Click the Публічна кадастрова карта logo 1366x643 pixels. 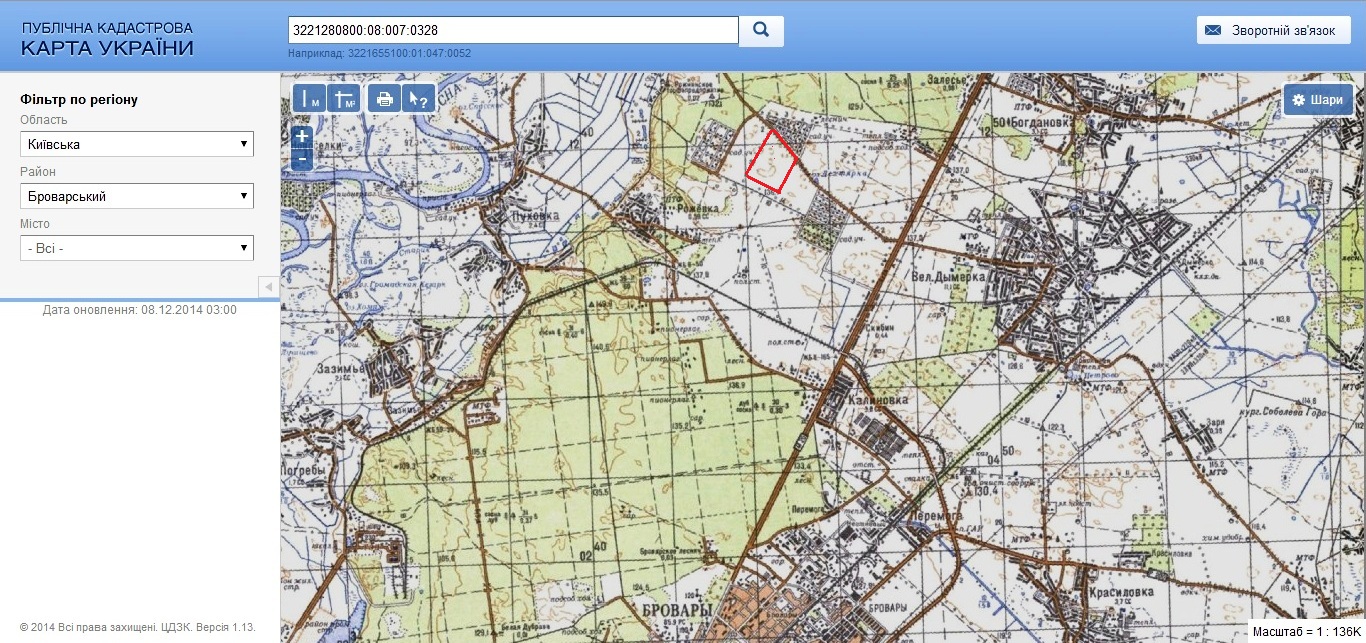pos(108,39)
